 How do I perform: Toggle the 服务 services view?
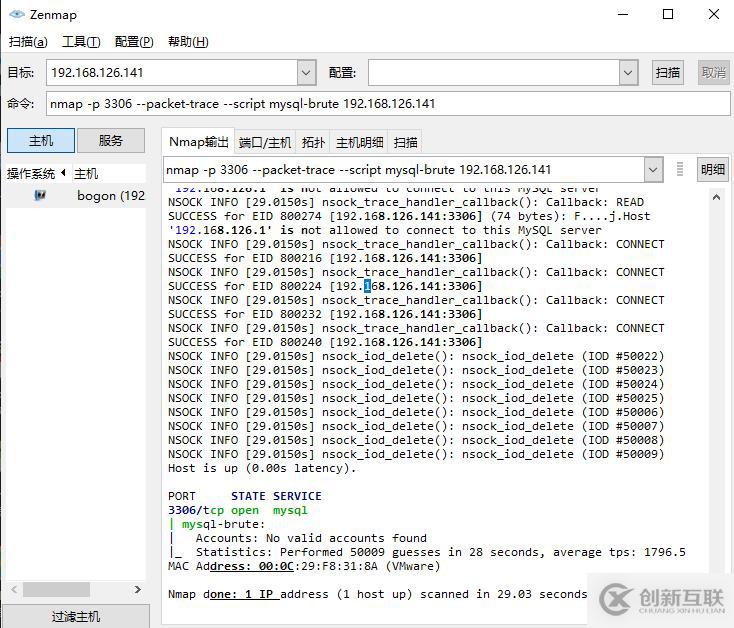(x=111, y=141)
